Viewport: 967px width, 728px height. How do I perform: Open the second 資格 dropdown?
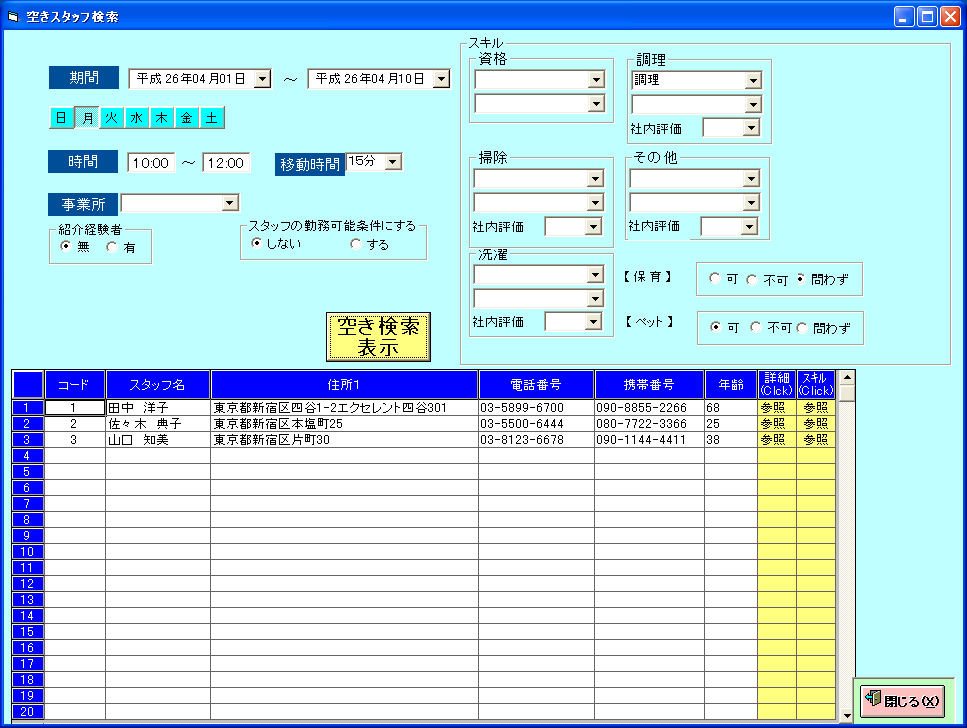[x=596, y=104]
